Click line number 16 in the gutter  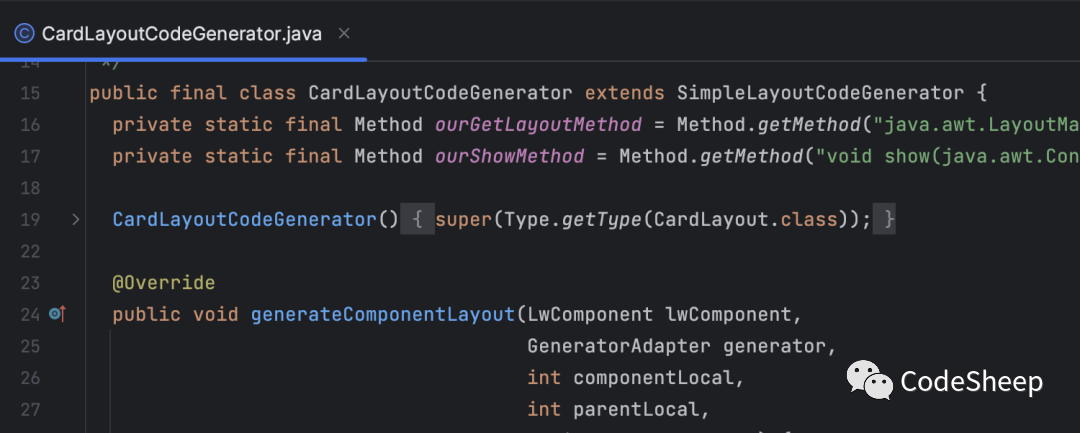pyautogui.click(x=30, y=125)
